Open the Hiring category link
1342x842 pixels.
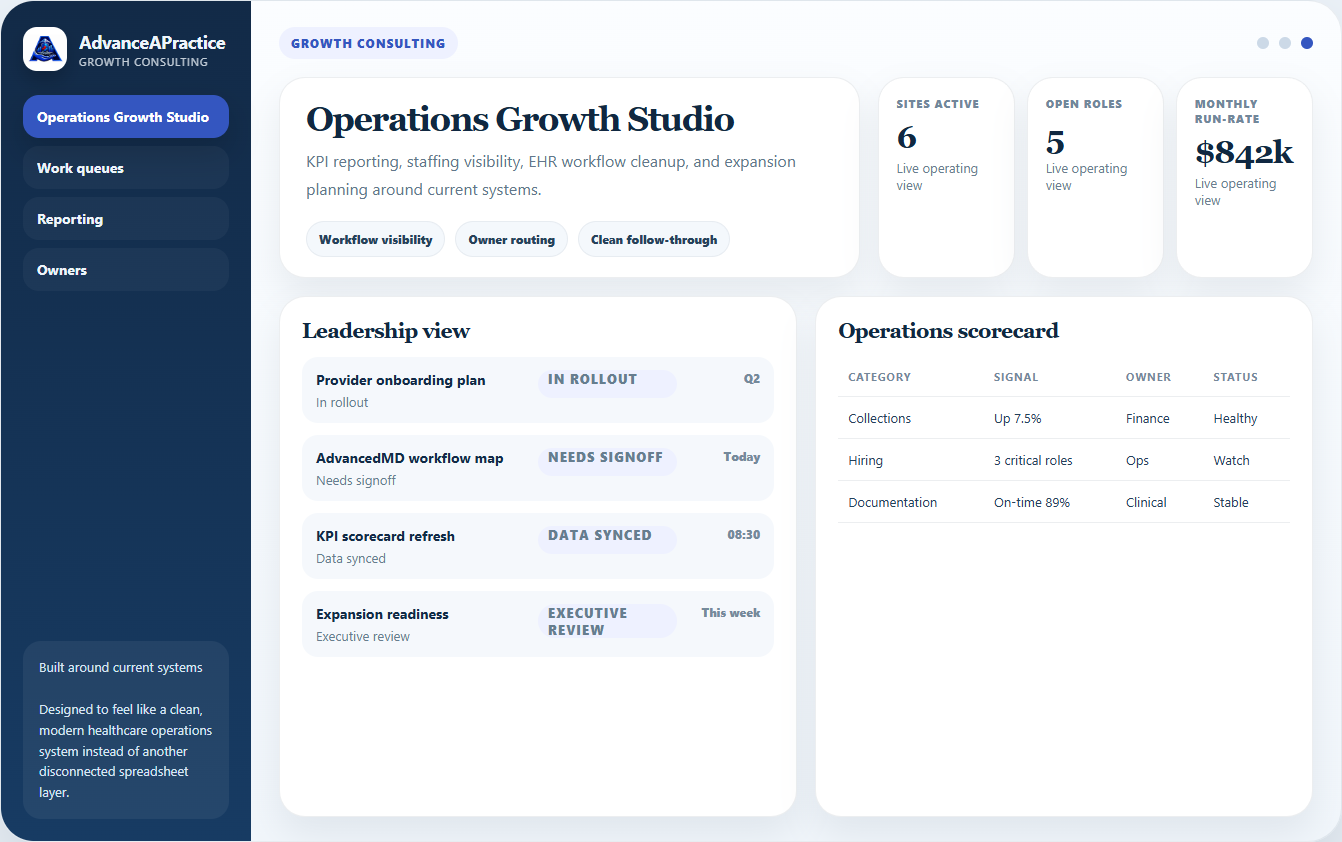[864, 460]
